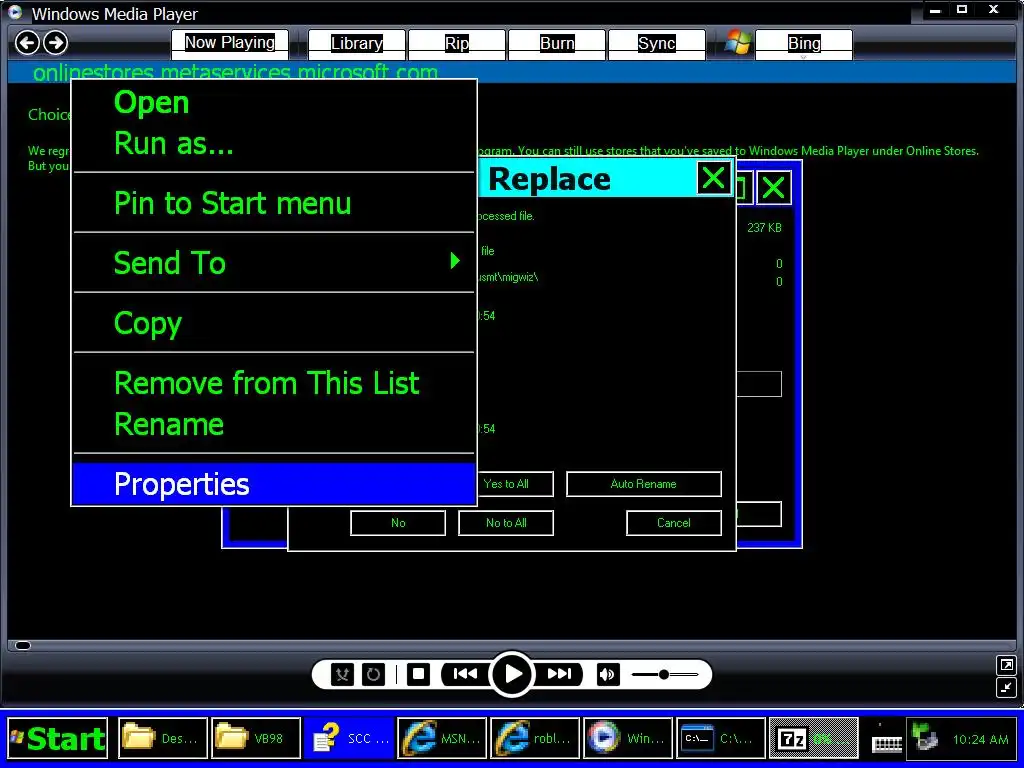Adjust the volume slider
This screenshot has height=768, width=1024.
(x=665, y=674)
